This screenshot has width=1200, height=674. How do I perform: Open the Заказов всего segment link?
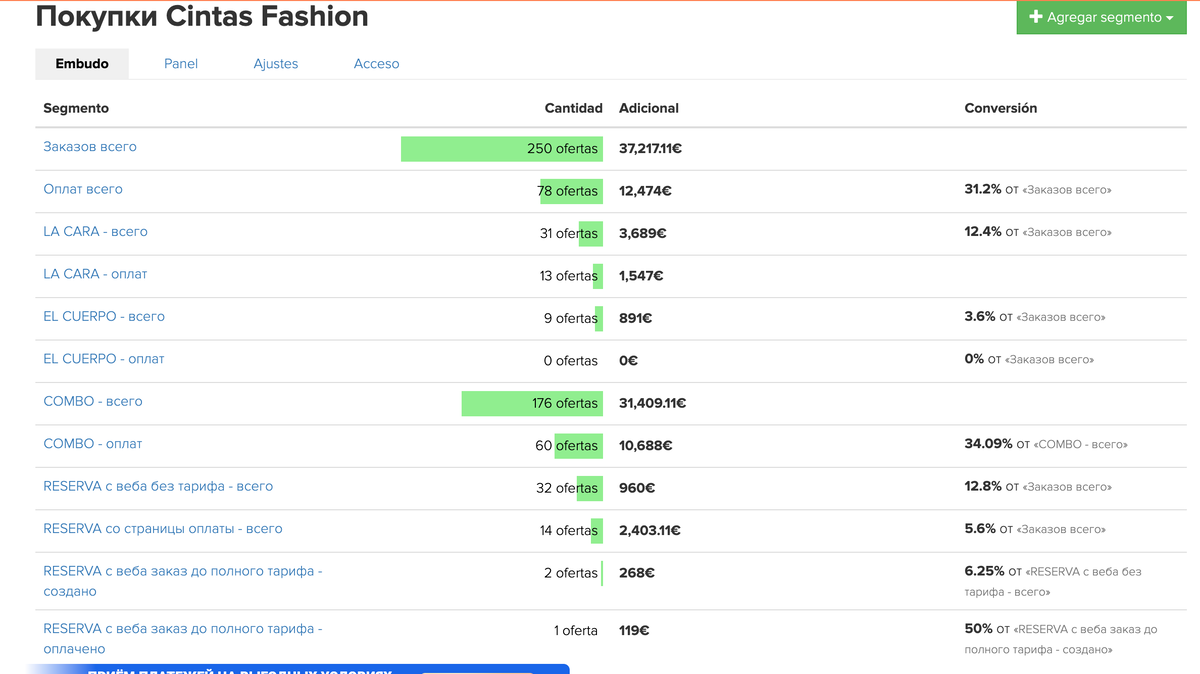(x=90, y=147)
